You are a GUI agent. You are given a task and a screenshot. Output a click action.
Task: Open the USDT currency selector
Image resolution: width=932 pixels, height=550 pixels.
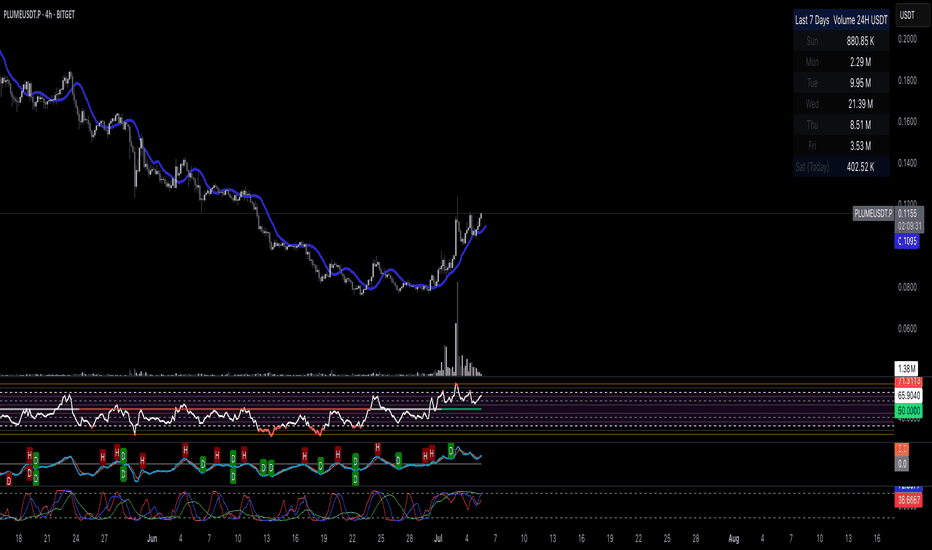click(x=912, y=15)
